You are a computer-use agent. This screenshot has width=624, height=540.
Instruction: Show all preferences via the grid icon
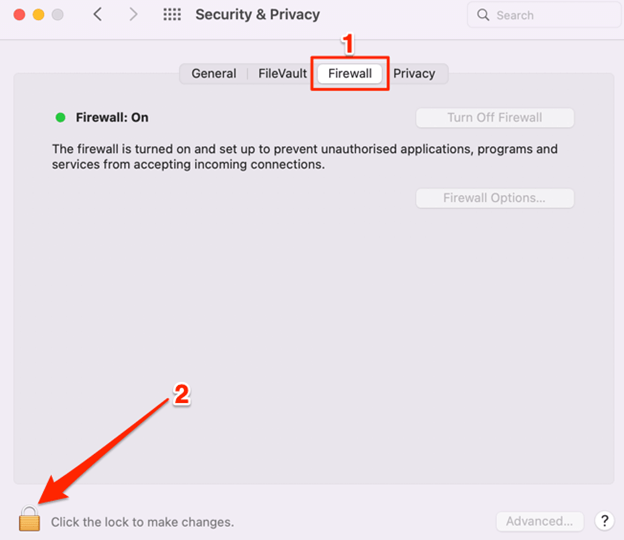(172, 15)
